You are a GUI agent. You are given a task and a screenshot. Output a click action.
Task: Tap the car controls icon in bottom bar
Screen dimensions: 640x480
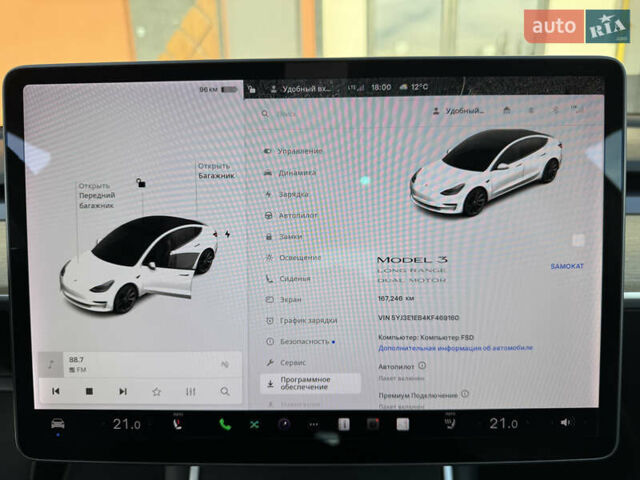coord(58,424)
